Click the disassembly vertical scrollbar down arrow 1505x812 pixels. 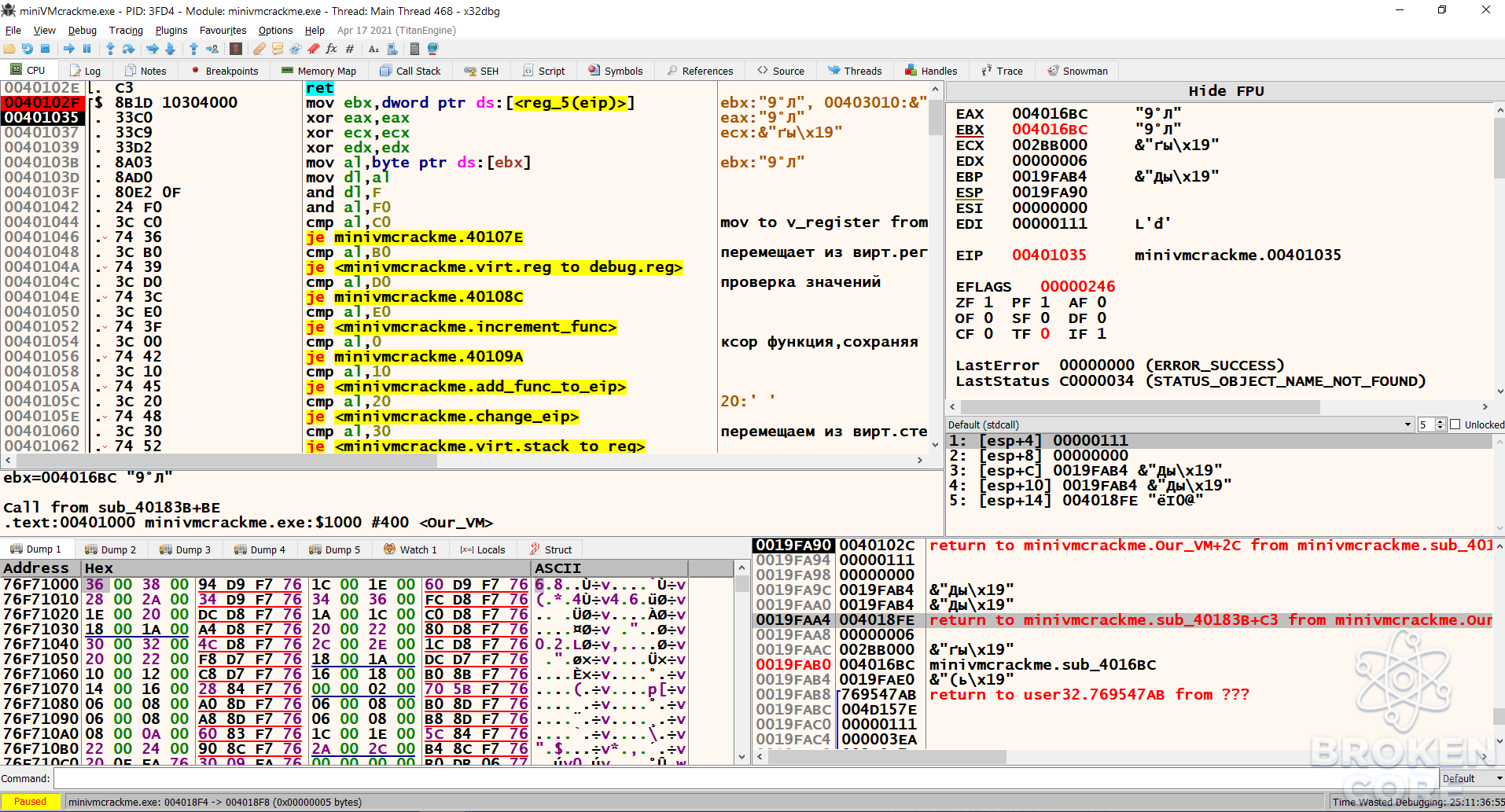point(935,445)
